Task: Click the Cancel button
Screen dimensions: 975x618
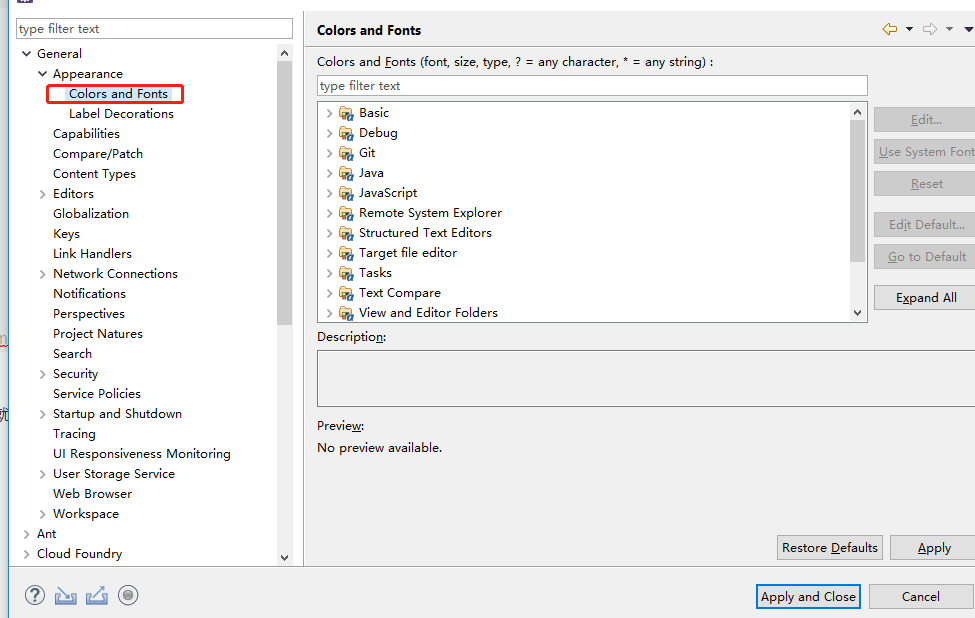Action: click(921, 597)
